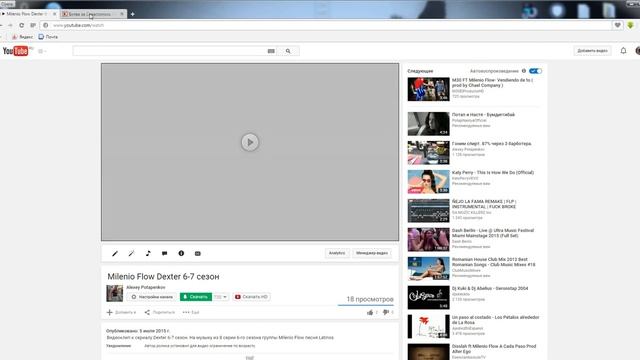Click the thumbs up like icon

click(370, 312)
